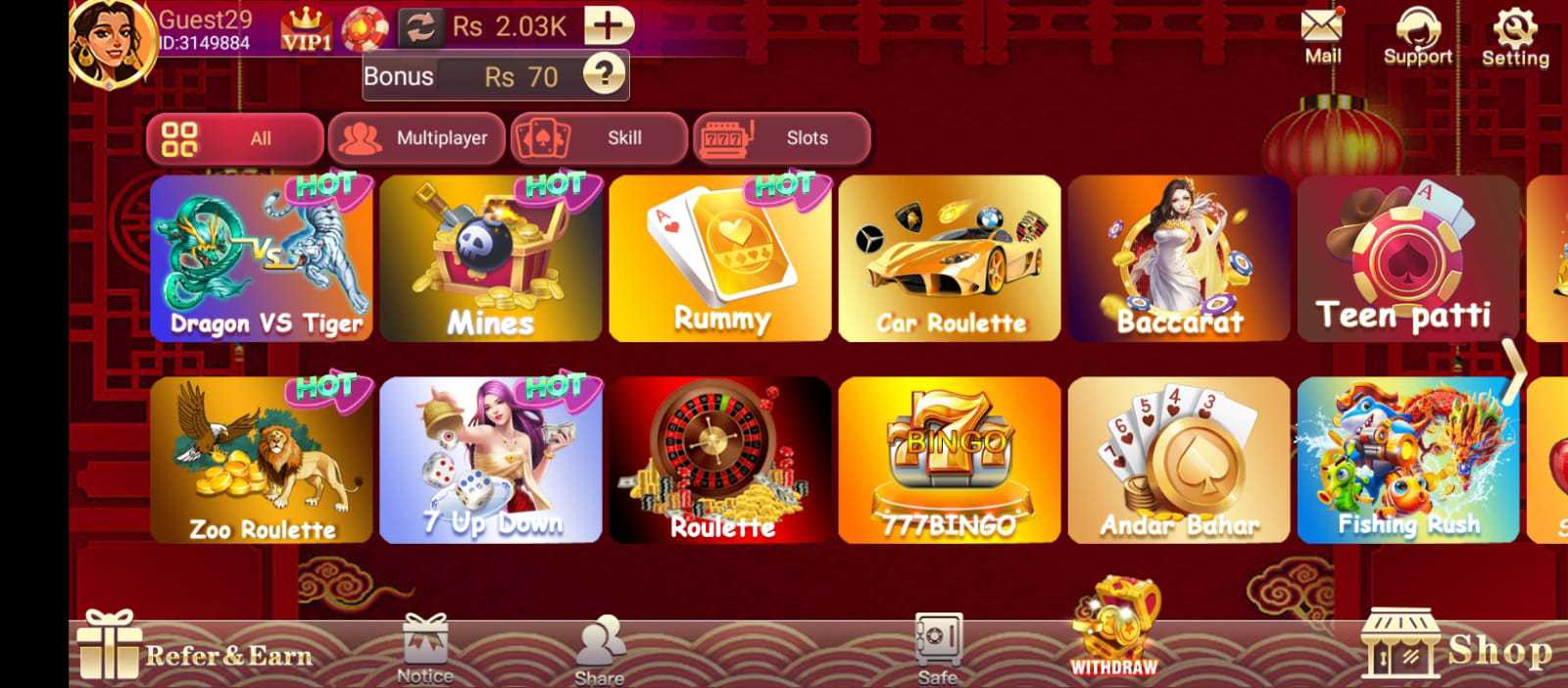Show more games with right chevron arrow
This screenshot has height=688, width=1568.
(x=1514, y=370)
